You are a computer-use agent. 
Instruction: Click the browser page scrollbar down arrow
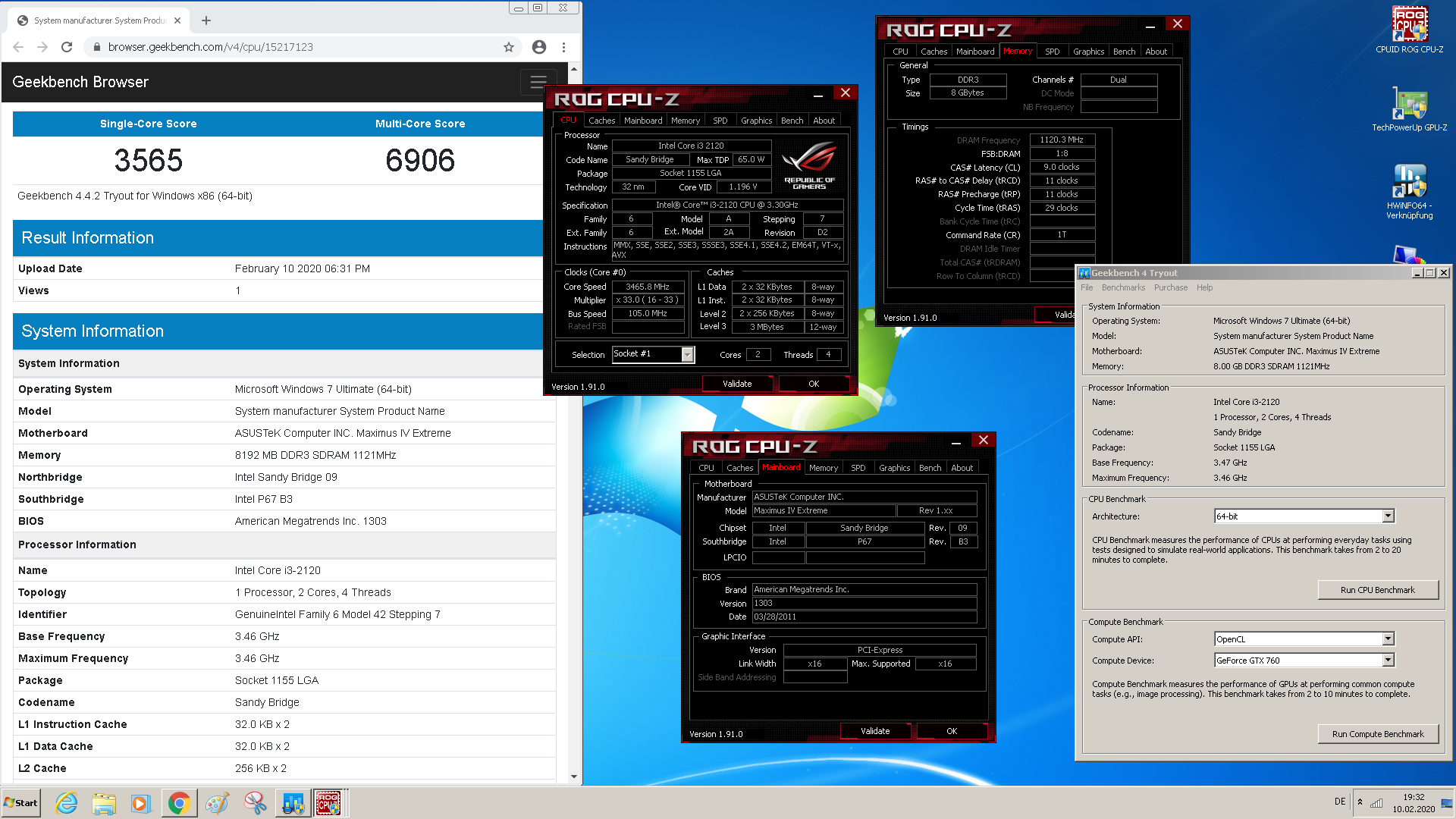coord(574,777)
